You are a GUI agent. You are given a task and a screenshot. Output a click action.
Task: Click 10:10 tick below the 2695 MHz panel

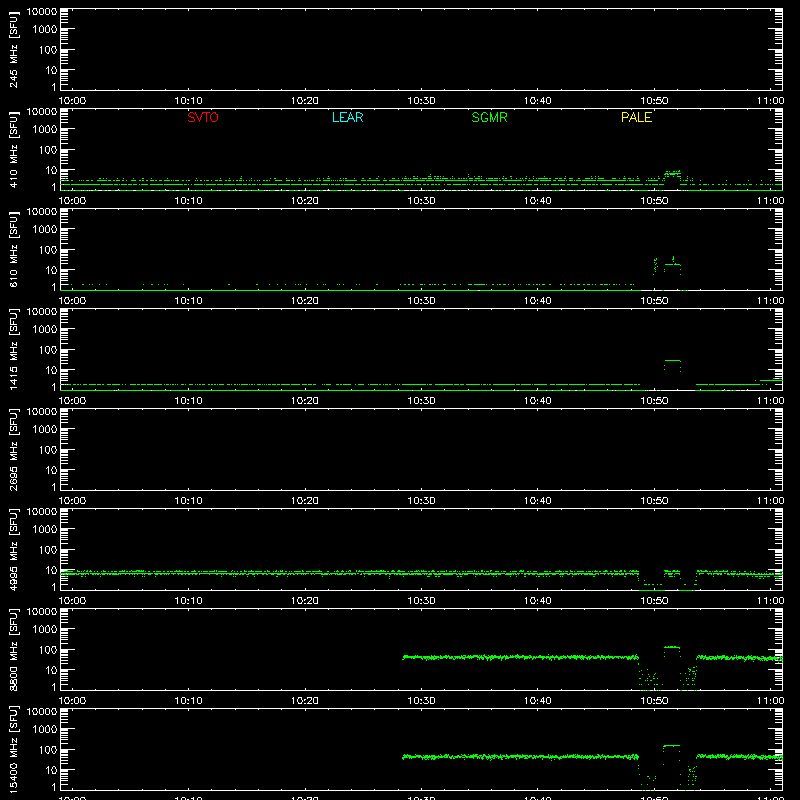[x=189, y=501]
